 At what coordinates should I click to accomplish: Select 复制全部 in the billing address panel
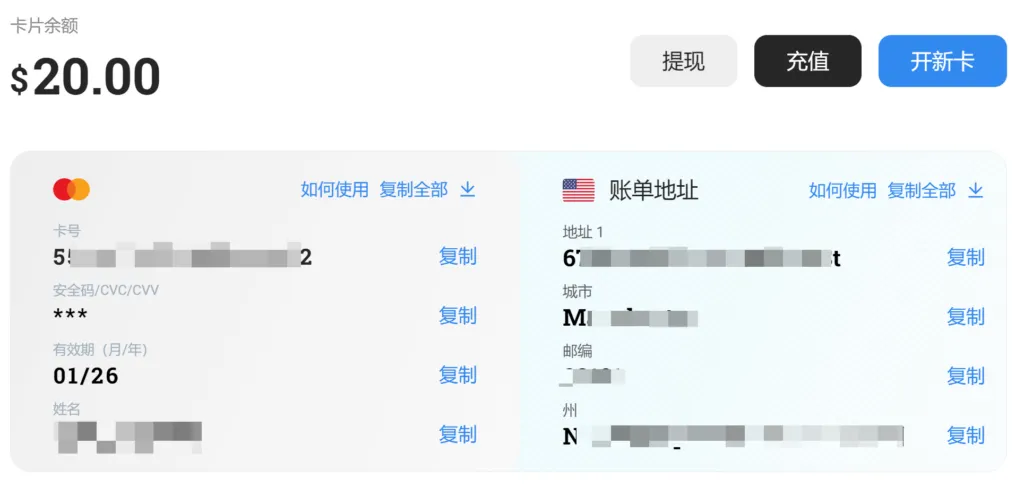[x=921, y=190]
